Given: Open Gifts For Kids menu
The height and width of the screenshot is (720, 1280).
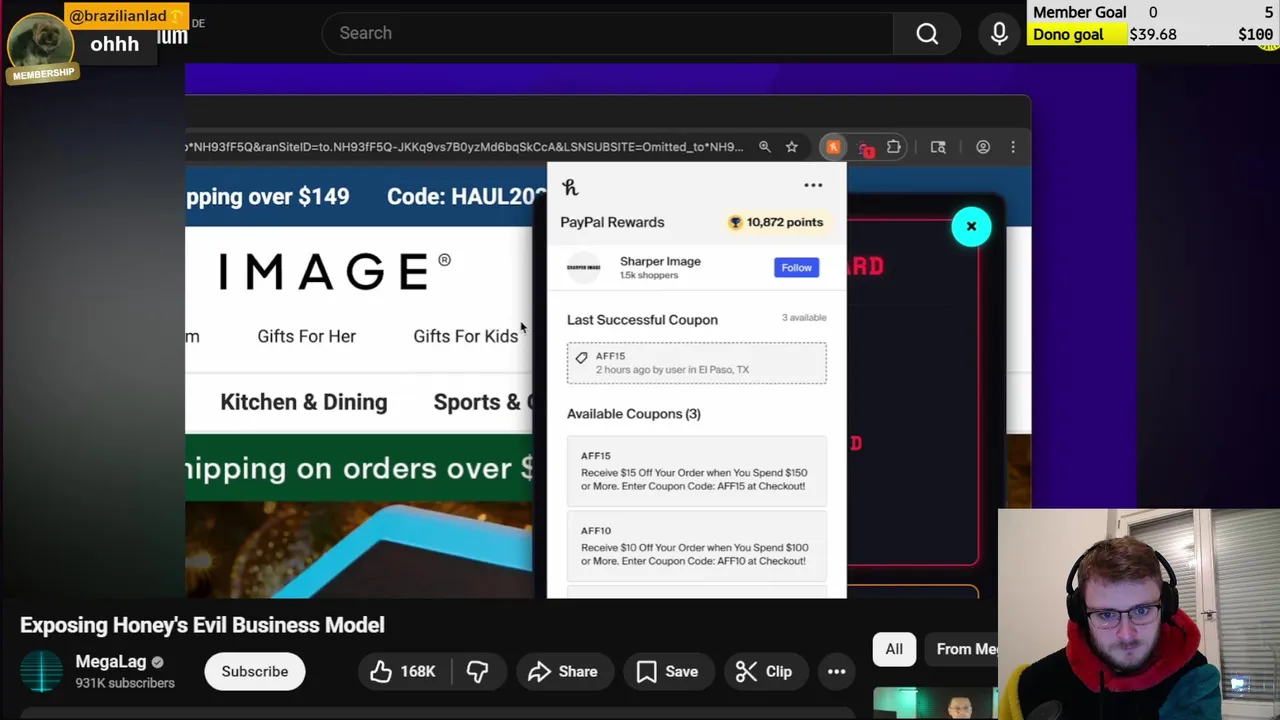Looking at the screenshot, I should 466,336.
